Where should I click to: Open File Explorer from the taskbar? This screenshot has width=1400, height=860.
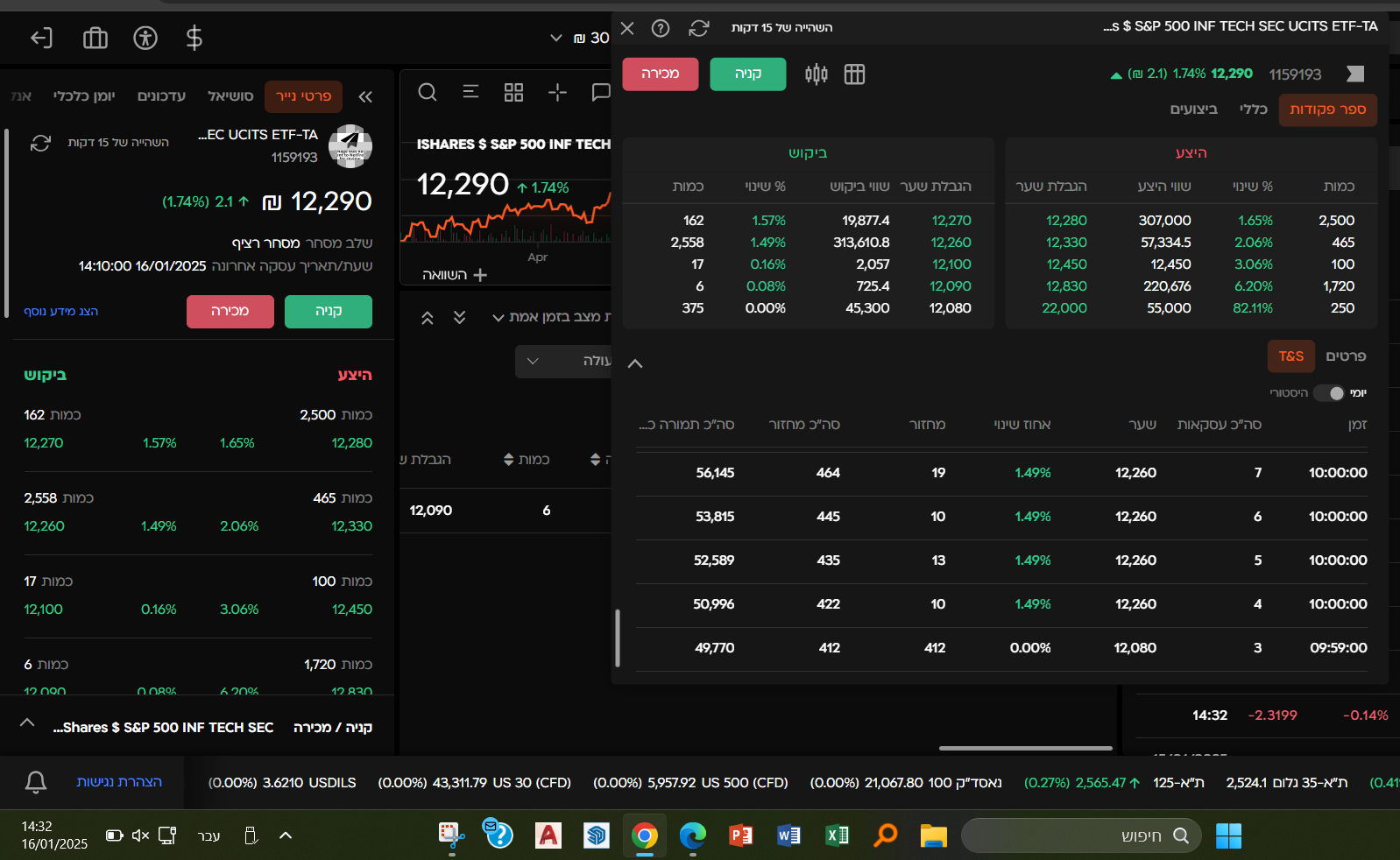point(934,836)
